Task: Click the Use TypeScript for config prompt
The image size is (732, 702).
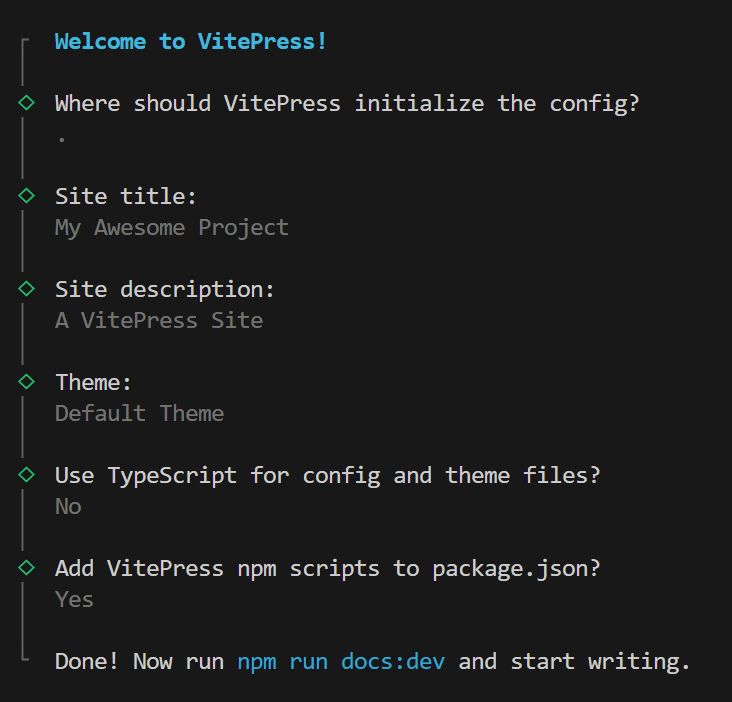Action: pos(327,476)
